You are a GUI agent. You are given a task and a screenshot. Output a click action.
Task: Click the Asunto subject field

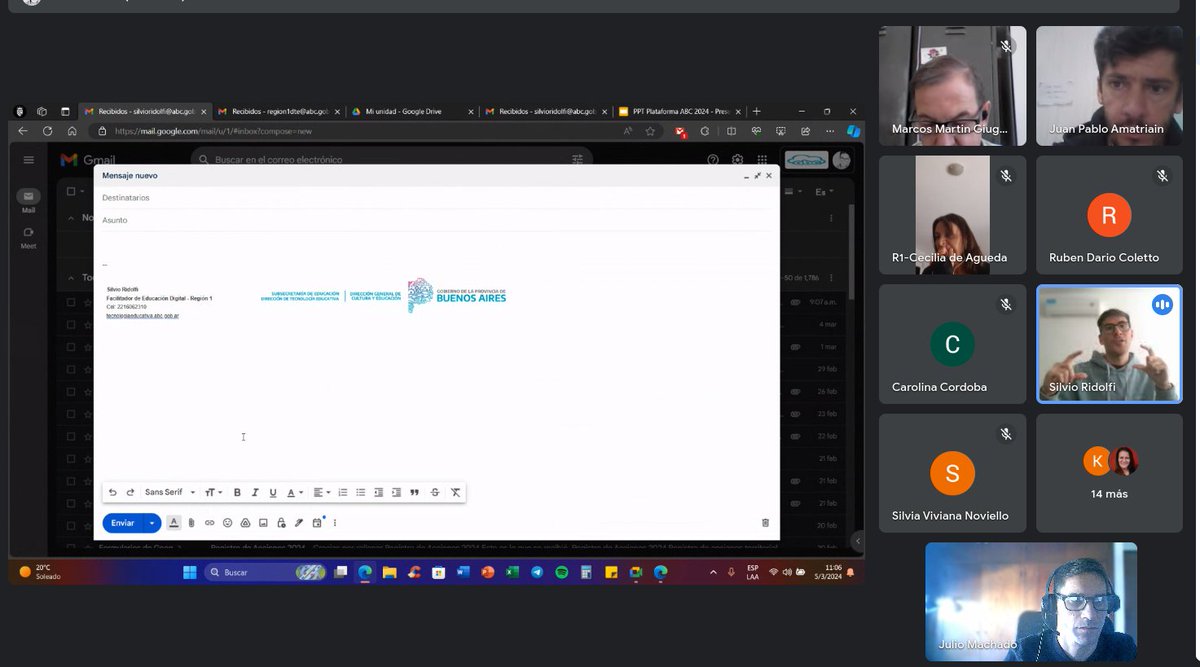coord(437,220)
